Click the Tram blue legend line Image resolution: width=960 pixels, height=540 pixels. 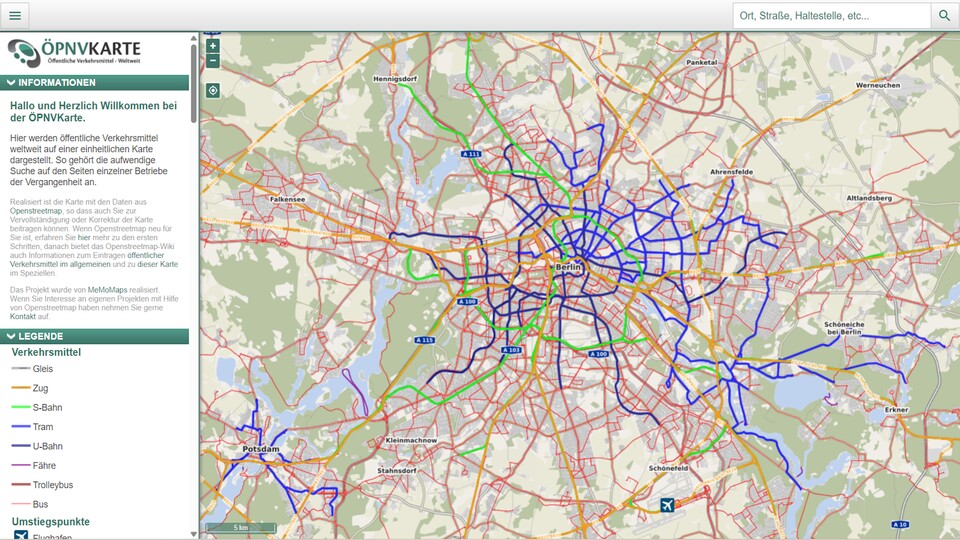coord(21,427)
